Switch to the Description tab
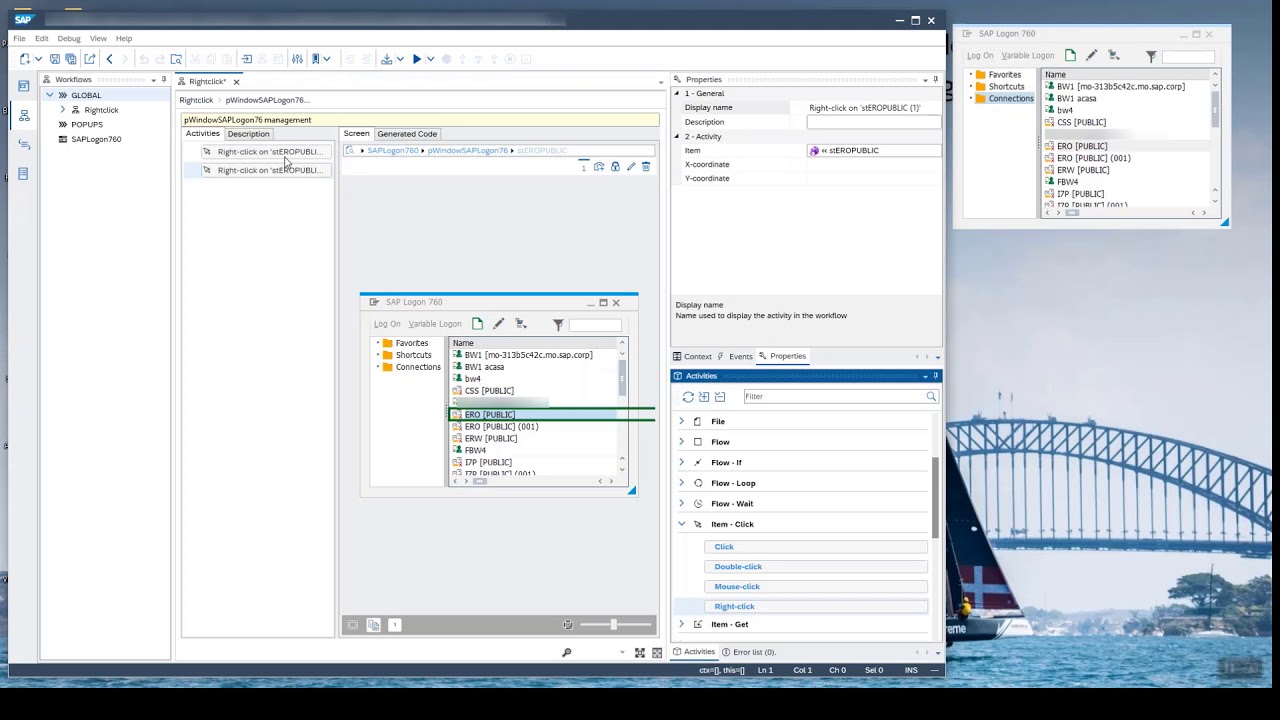Viewport: 1280px width, 720px height. coord(248,133)
